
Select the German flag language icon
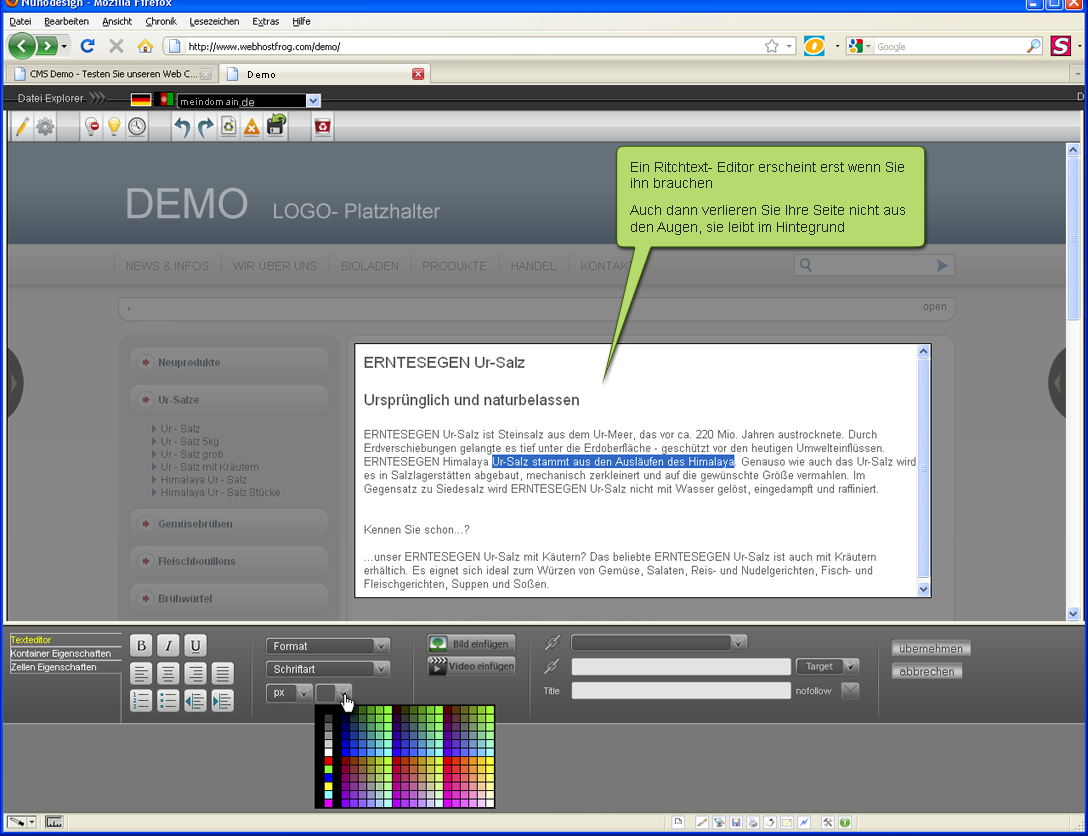[x=141, y=100]
